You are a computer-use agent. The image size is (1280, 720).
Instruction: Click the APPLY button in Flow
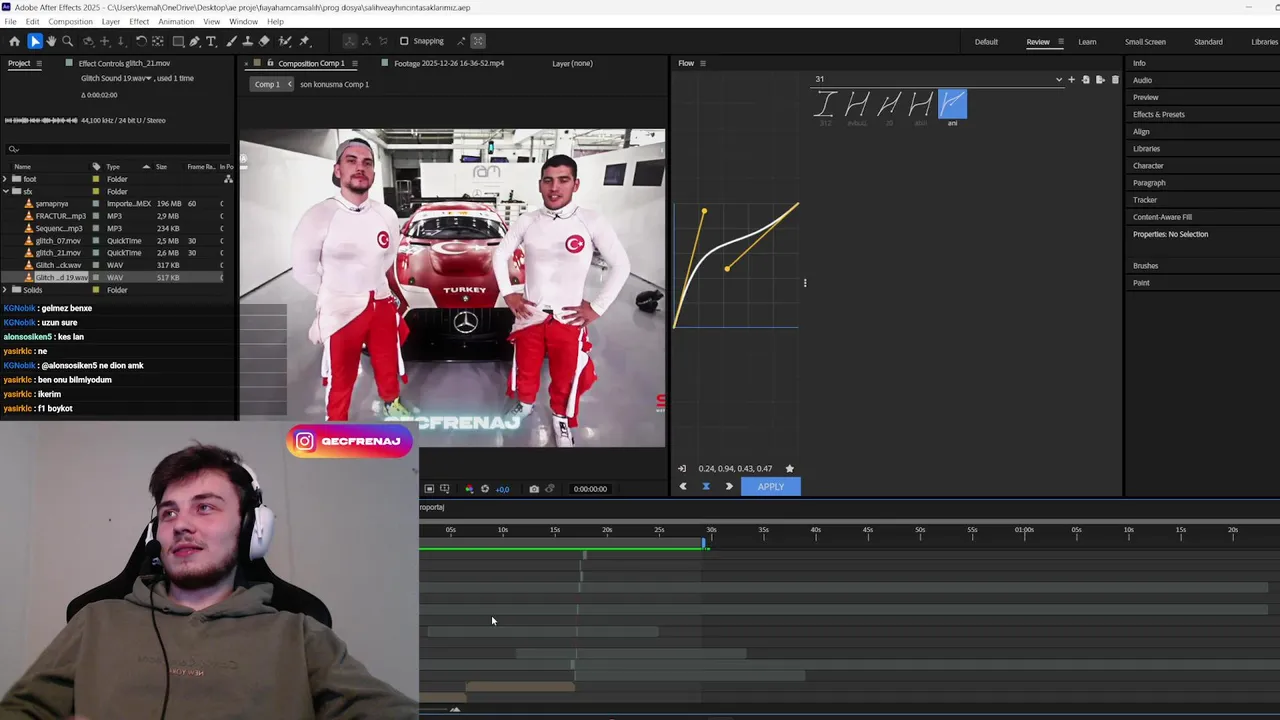point(771,486)
